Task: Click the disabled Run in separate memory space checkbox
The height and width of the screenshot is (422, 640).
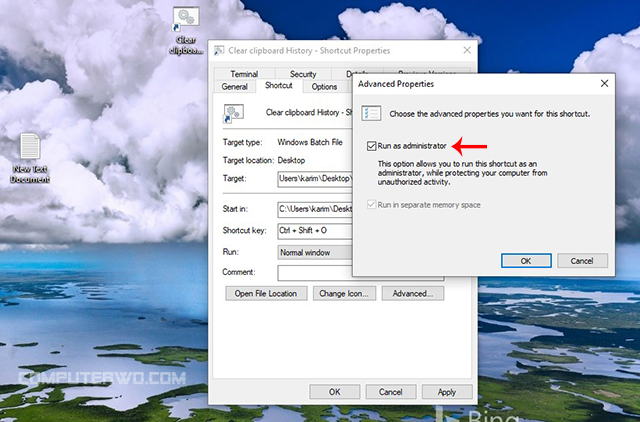Action: pyautogui.click(x=371, y=204)
